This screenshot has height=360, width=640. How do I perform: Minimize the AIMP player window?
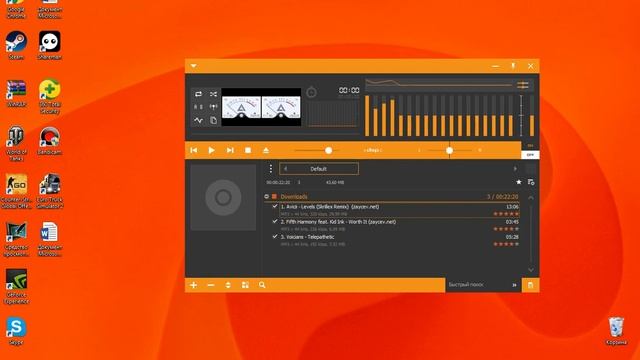pyautogui.click(x=496, y=66)
